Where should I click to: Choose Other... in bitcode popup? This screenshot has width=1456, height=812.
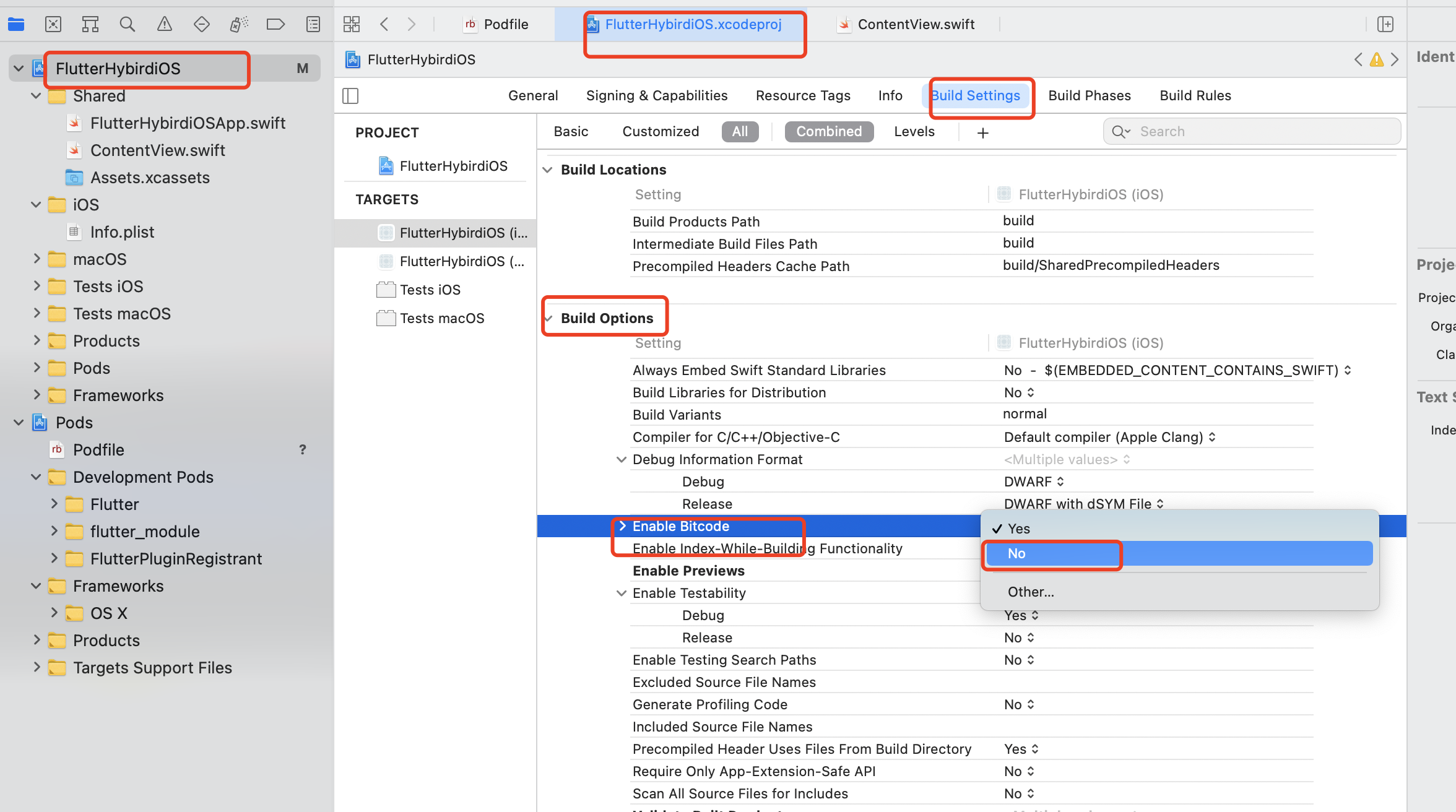pyautogui.click(x=1179, y=592)
